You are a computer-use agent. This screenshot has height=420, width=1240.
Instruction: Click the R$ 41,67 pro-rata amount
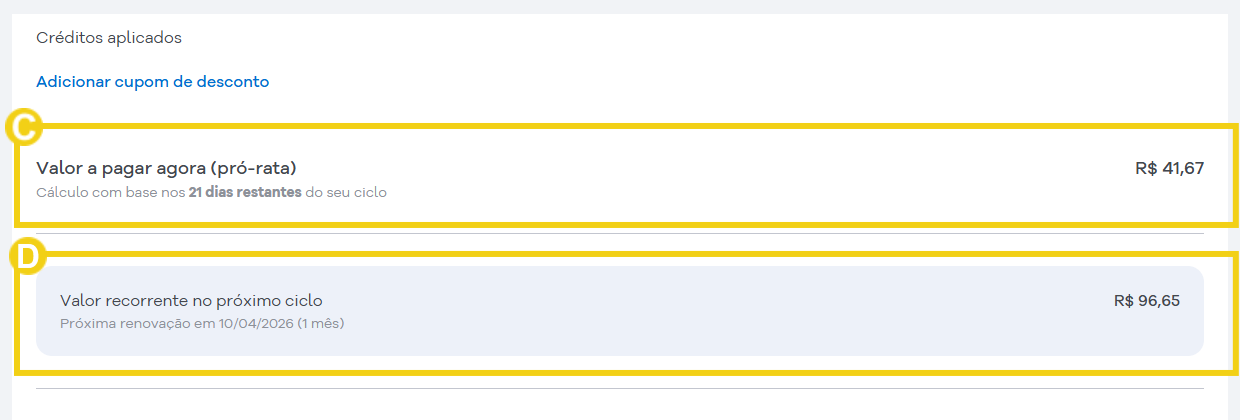(x=1169, y=168)
